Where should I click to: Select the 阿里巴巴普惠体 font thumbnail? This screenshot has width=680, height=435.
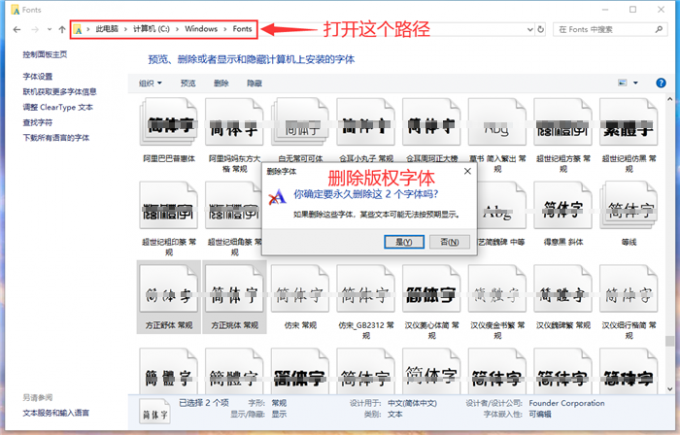pos(169,122)
